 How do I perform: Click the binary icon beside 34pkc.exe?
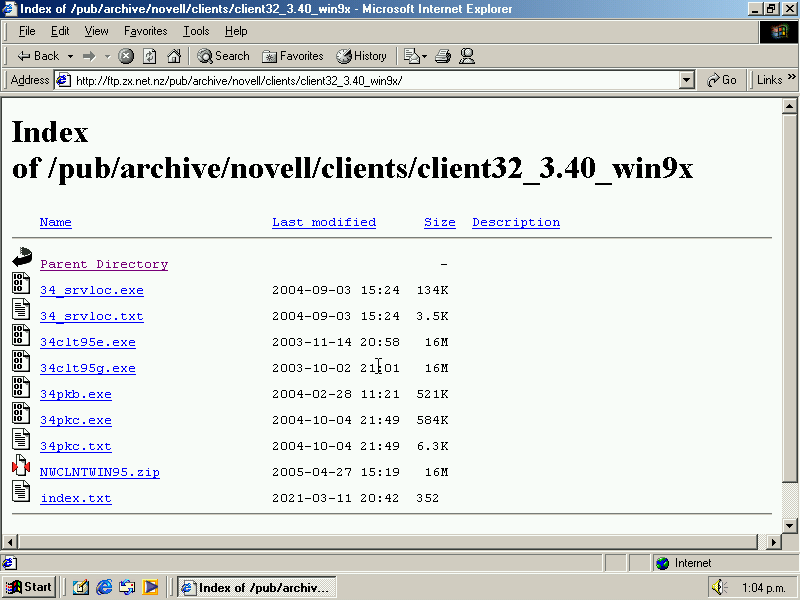point(21,413)
